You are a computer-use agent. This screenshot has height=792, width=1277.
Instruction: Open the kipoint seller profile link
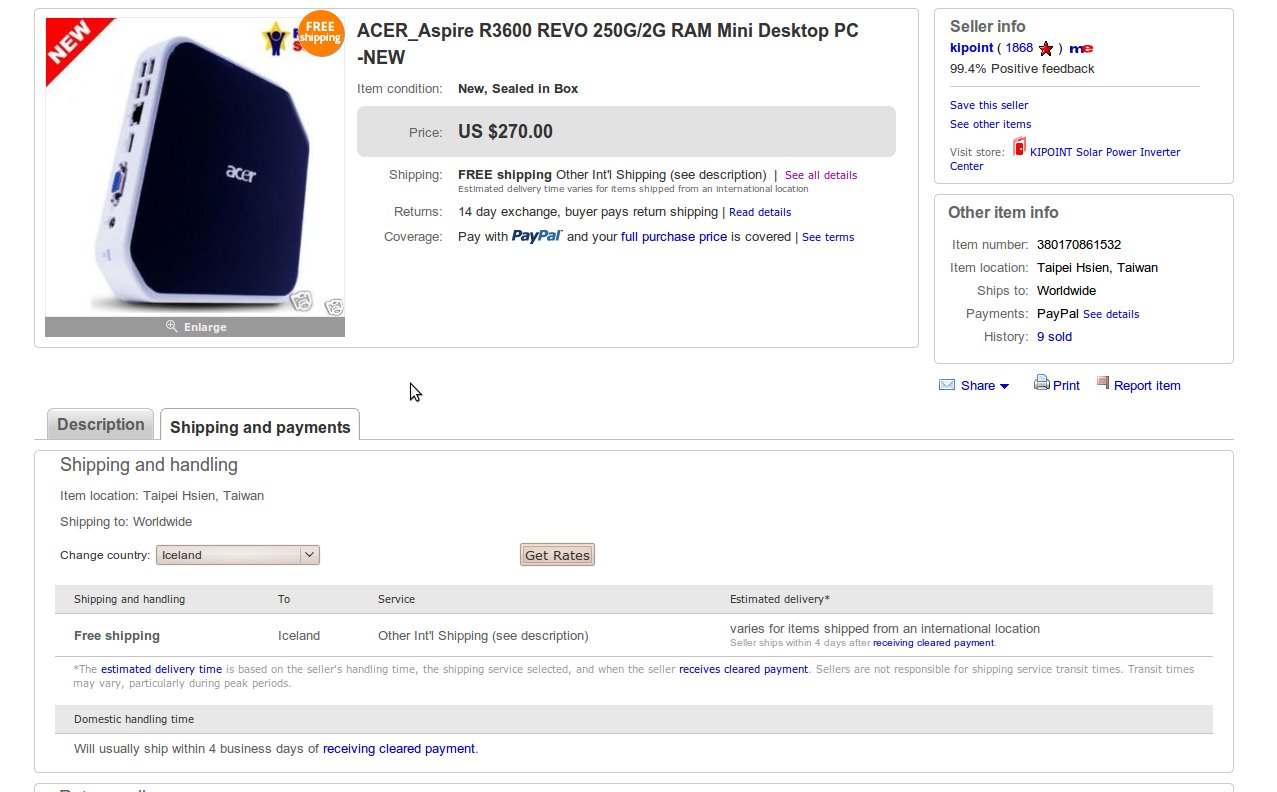[x=971, y=47]
